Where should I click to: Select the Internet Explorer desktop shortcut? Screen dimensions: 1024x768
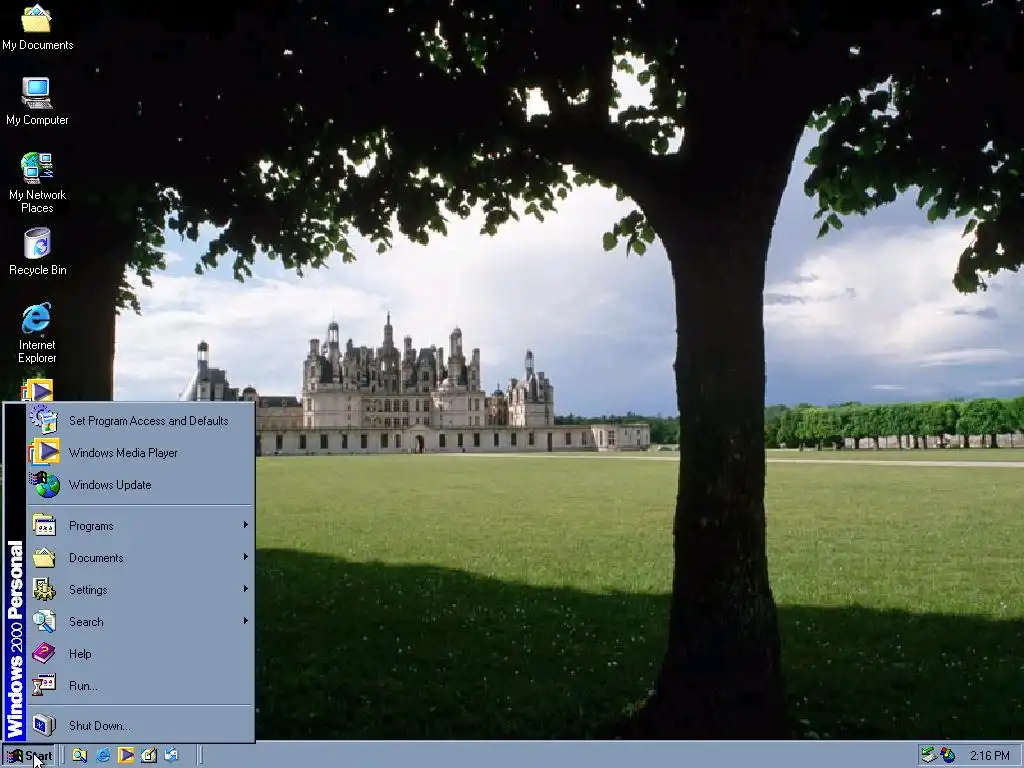click(37, 332)
